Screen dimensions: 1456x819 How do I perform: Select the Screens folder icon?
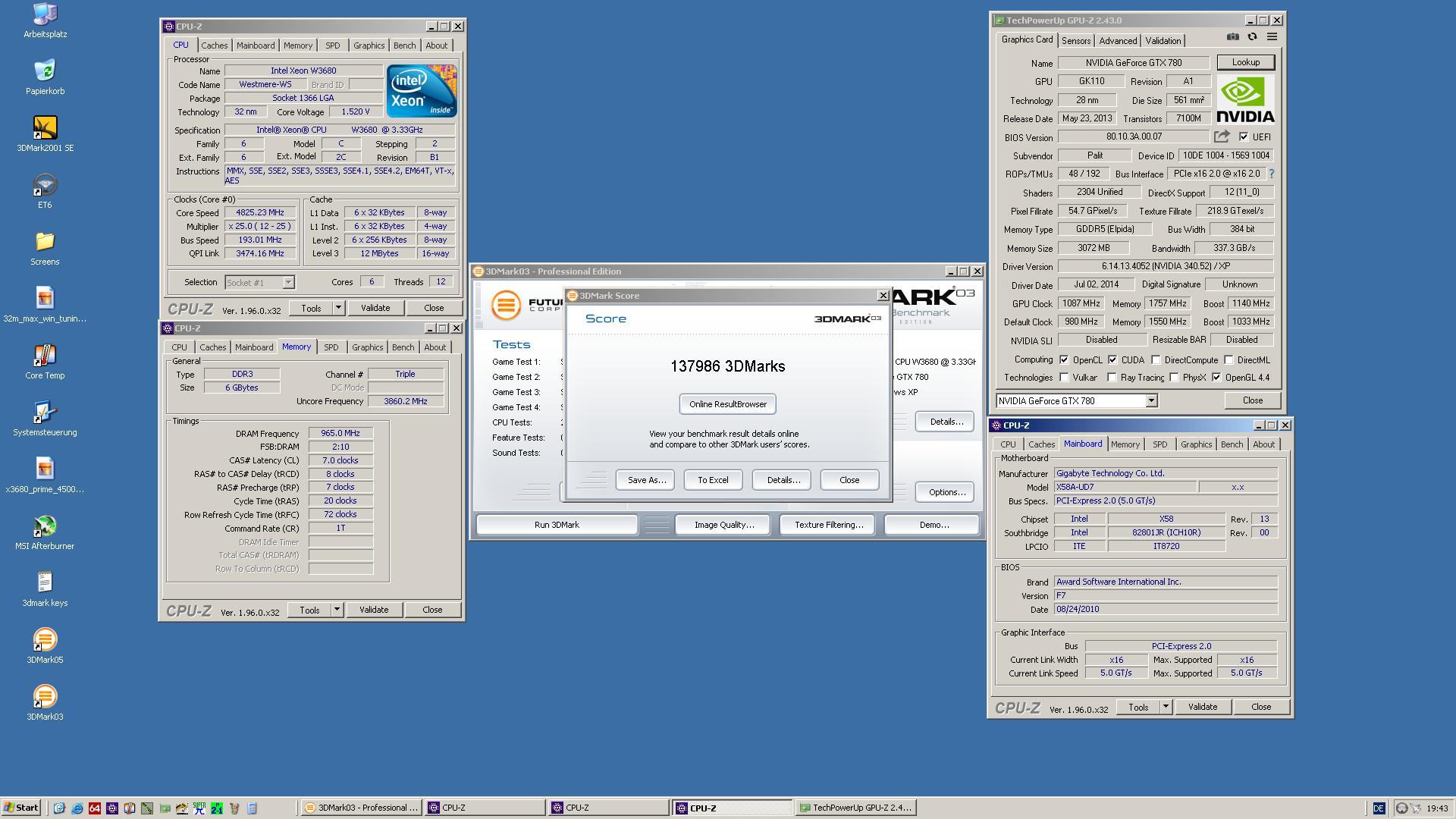click(45, 248)
